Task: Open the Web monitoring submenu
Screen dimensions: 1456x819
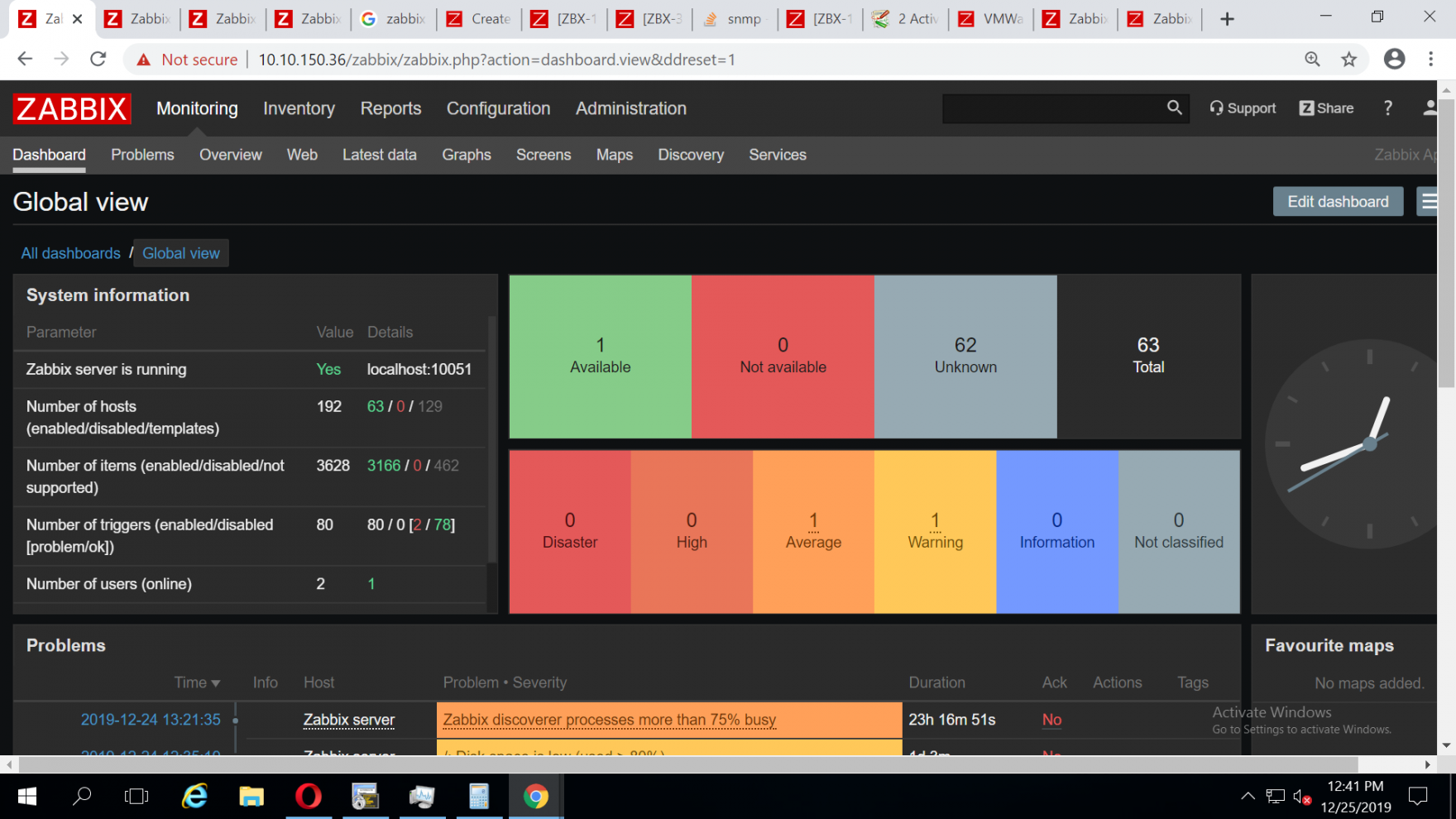Action: pyautogui.click(x=302, y=155)
